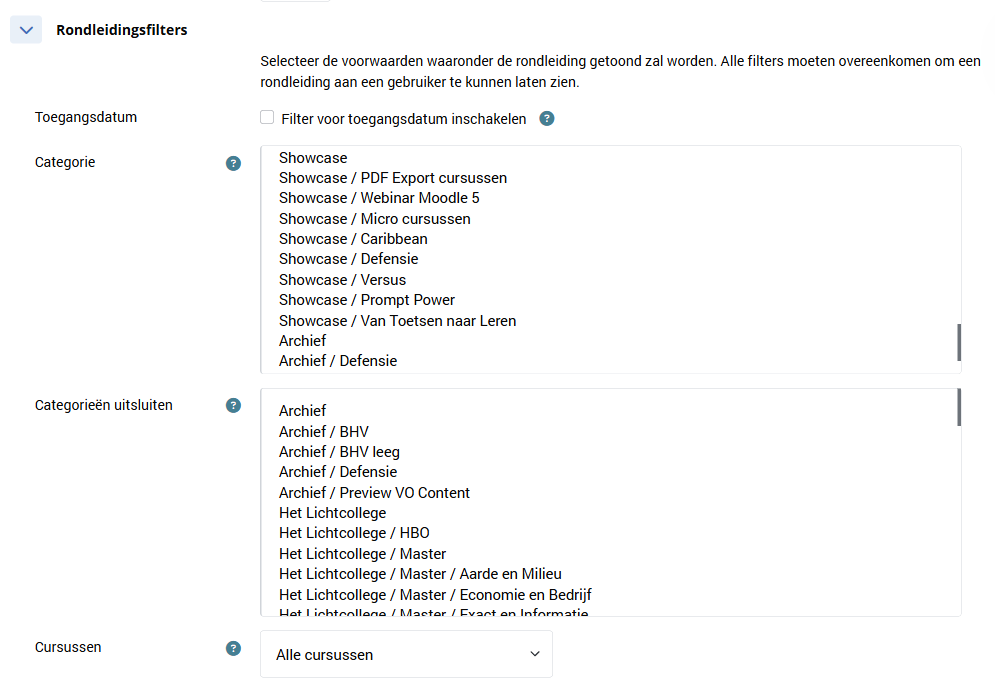Exclude Het Lichtcollege / HBO category
The image size is (995, 683).
pyautogui.click(x=354, y=533)
